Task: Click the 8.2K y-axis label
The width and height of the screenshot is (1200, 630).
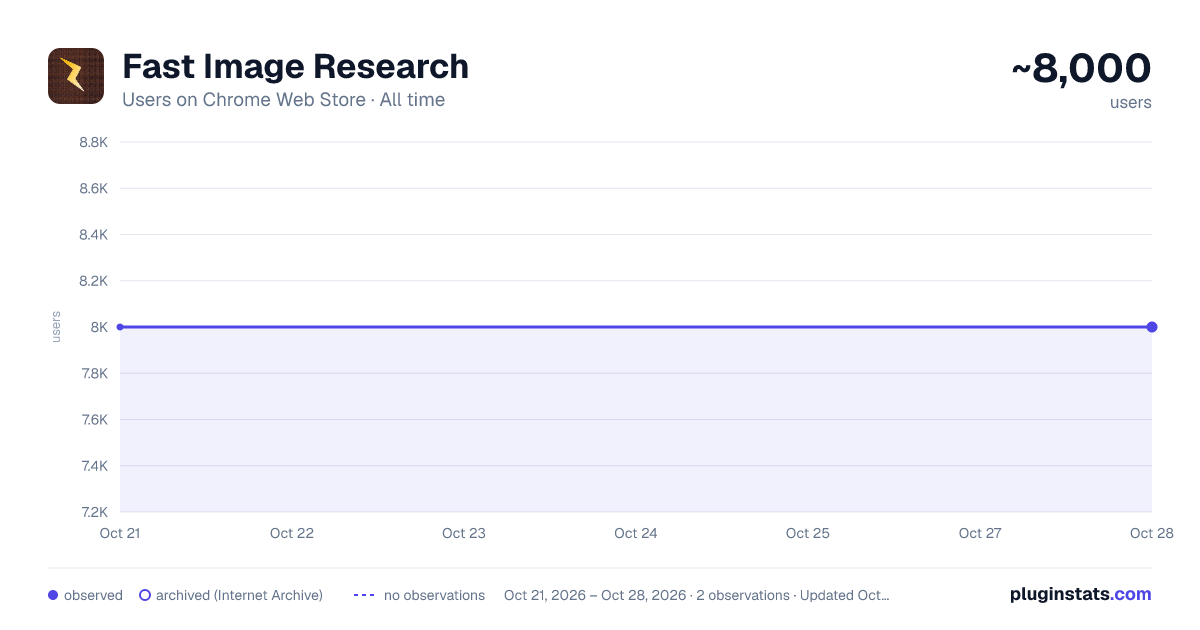Action: click(x=93, y=281)
